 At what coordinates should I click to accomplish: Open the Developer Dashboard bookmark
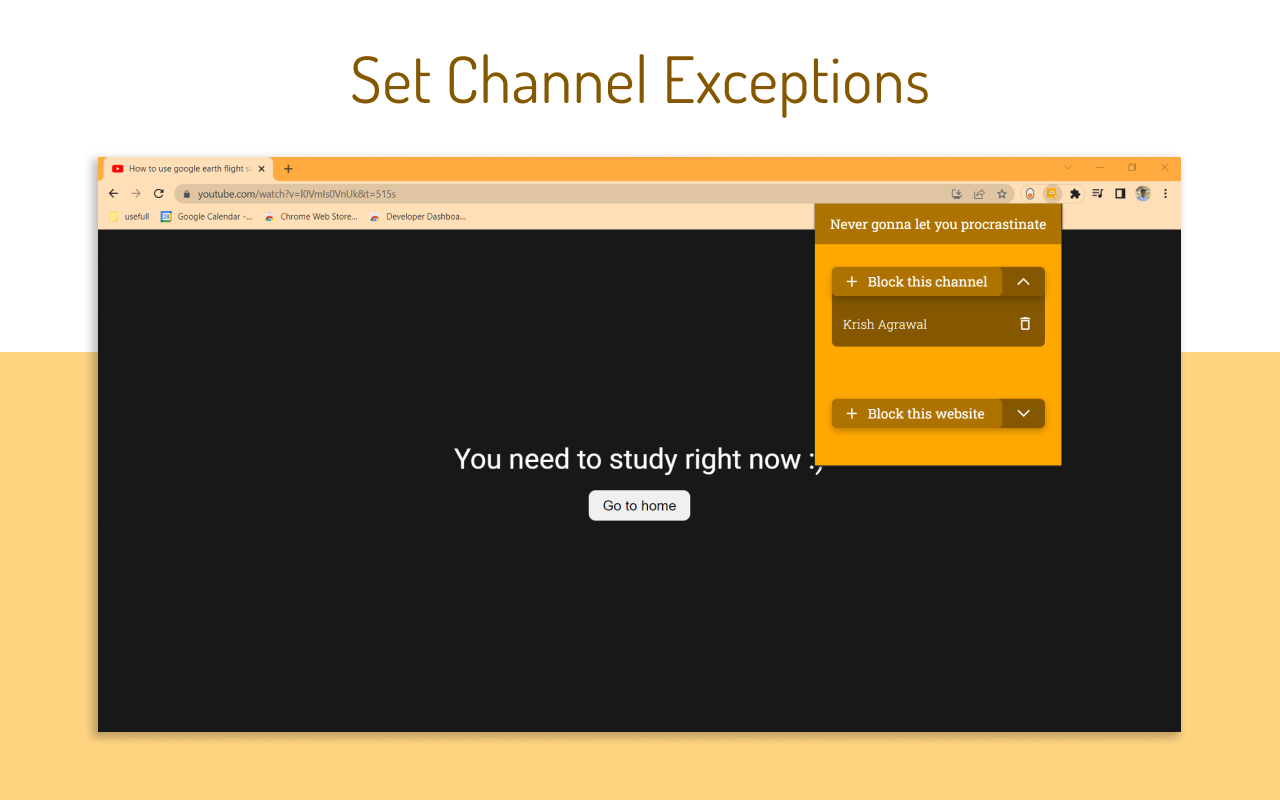(x=418, y=216)
